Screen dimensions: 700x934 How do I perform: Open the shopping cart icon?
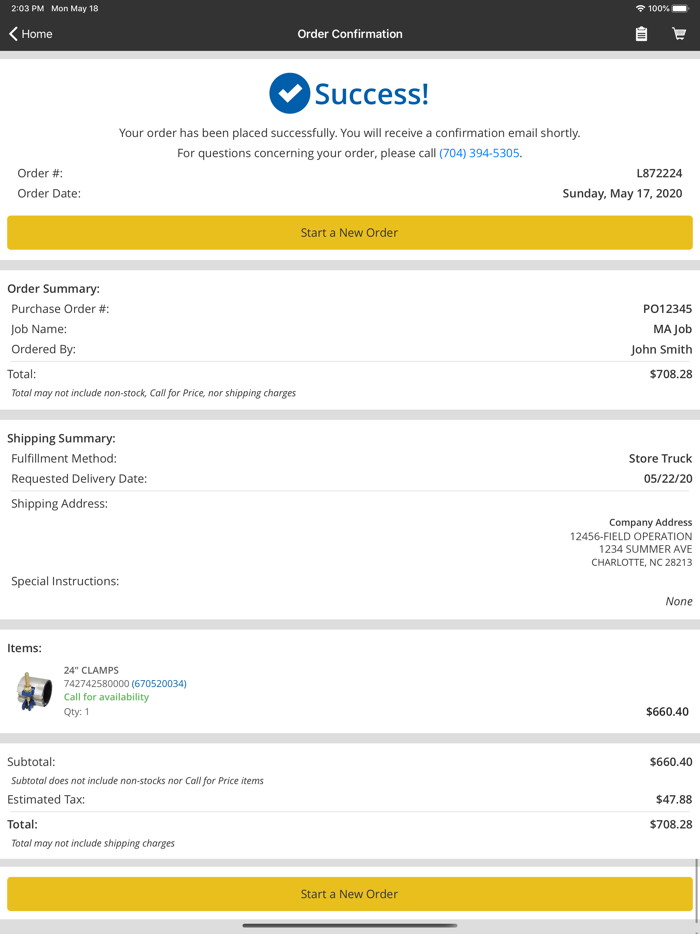point(679,33)
